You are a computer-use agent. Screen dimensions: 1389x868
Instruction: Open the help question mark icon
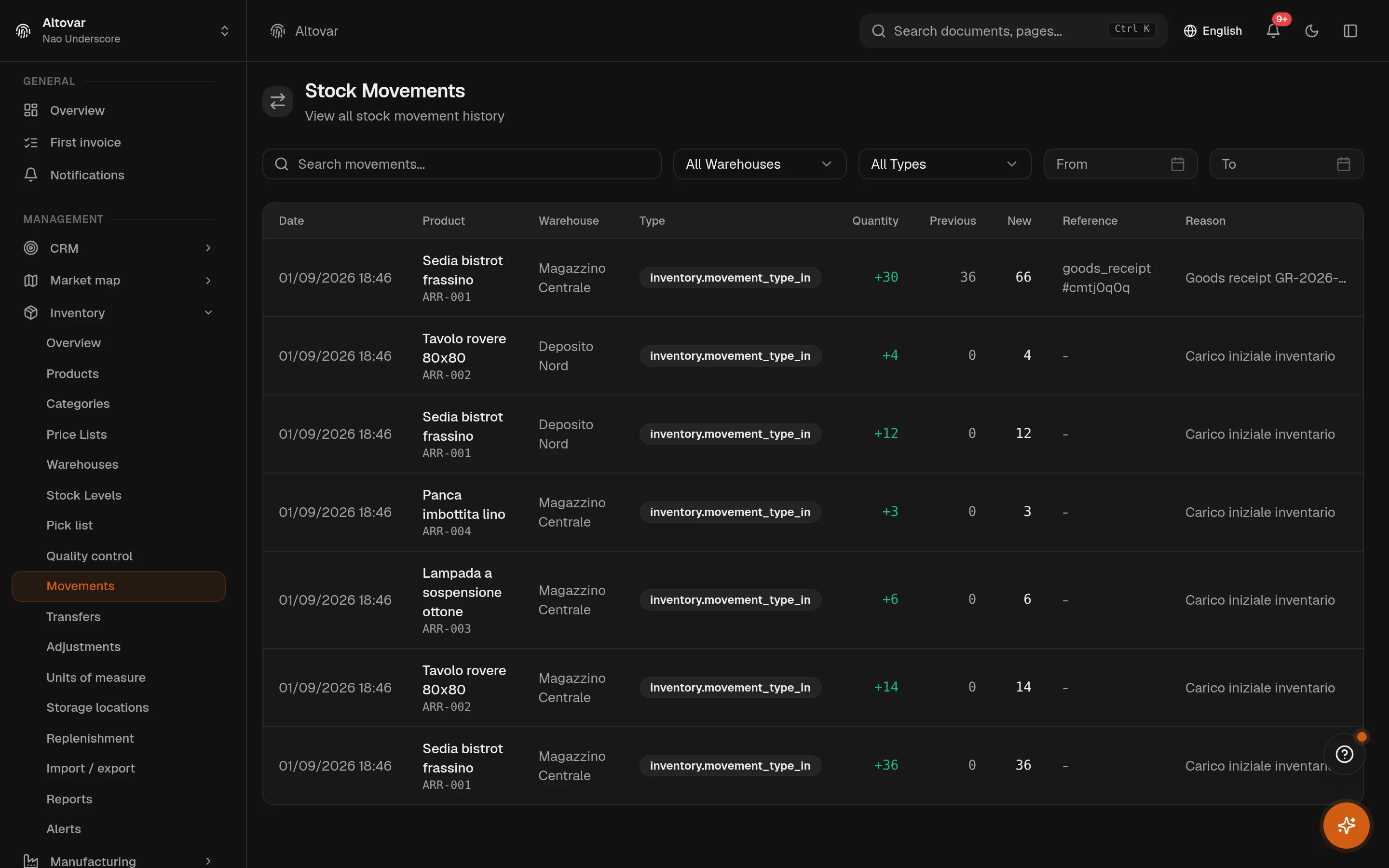pyautogui.click(x=1344, y=754)
